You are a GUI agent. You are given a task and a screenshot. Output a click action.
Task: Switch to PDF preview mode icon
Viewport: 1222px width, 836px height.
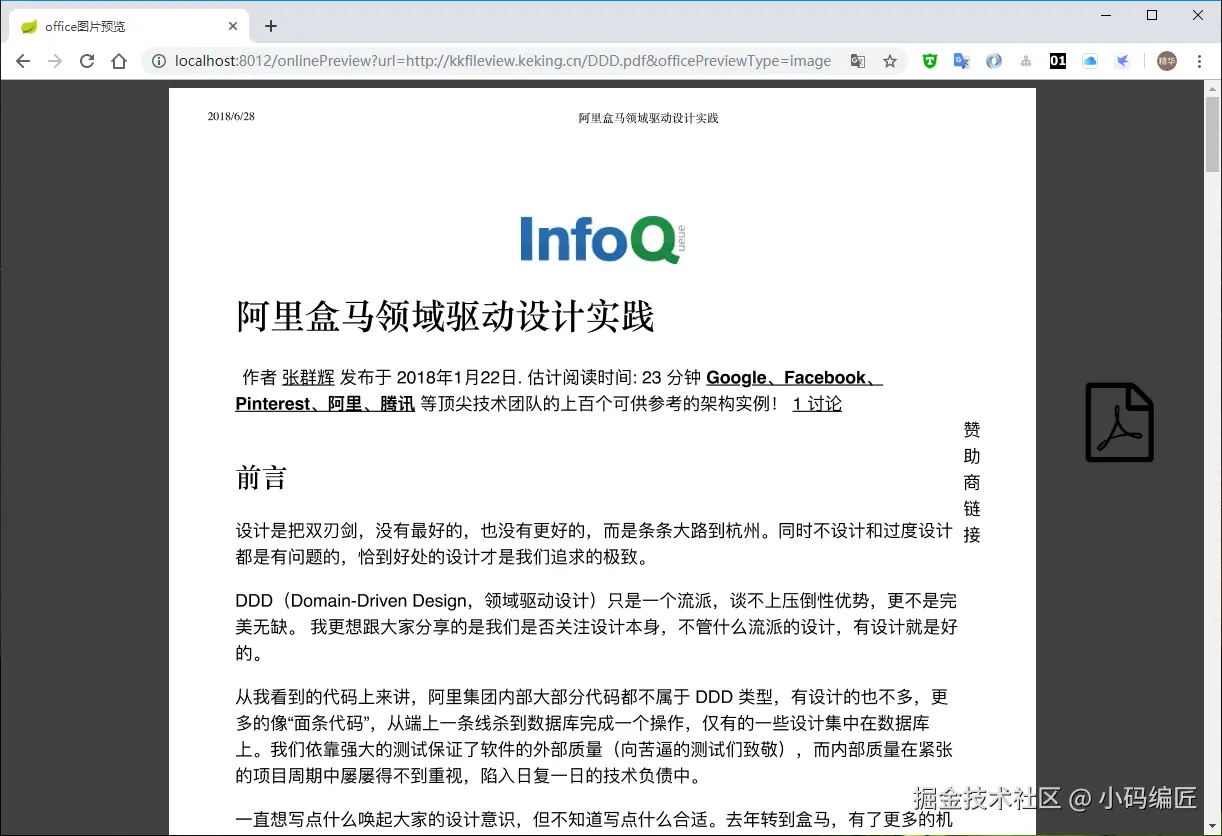[x=1120, y=422]
